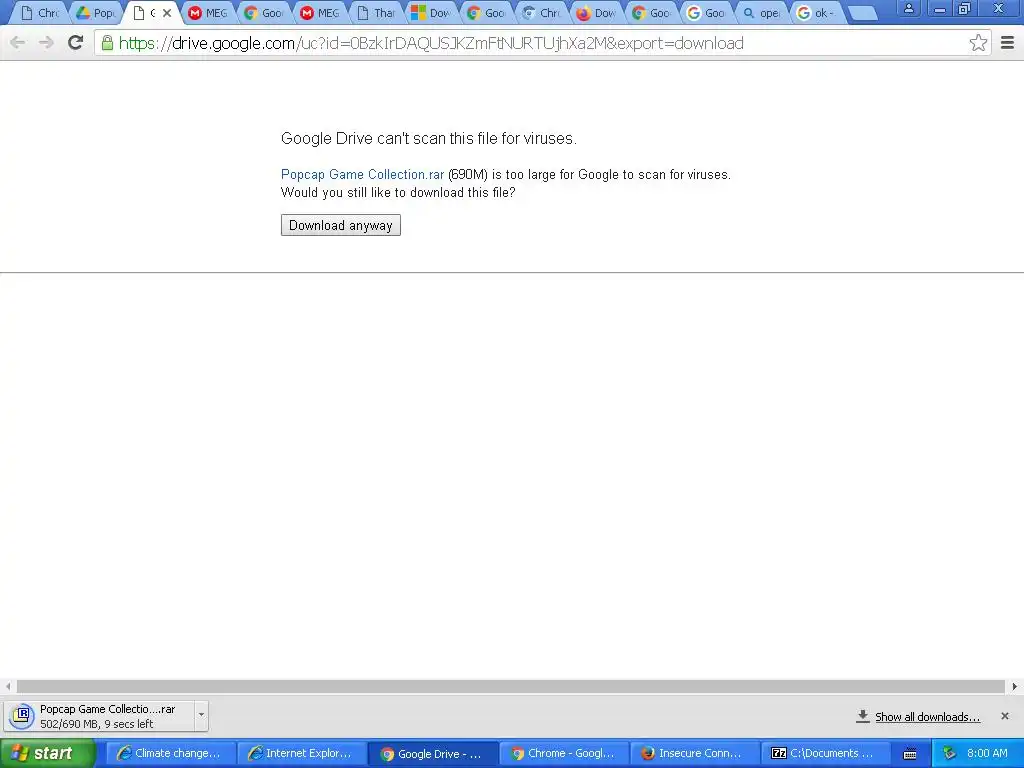The height and width of the screenshot is (768, 1024).
Task: Reload the Google Drive page
Action: coord(76,43)
